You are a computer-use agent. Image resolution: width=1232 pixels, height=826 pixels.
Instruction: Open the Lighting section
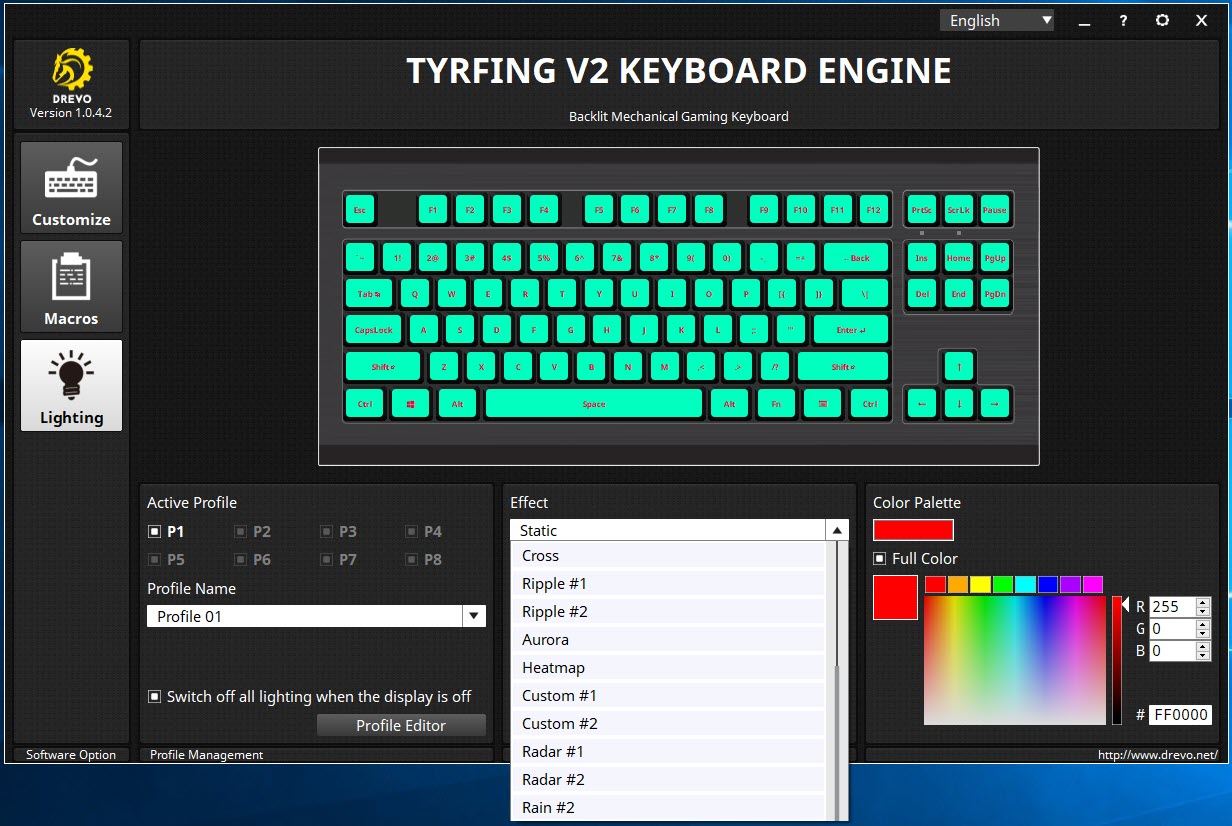click(71, 385)
